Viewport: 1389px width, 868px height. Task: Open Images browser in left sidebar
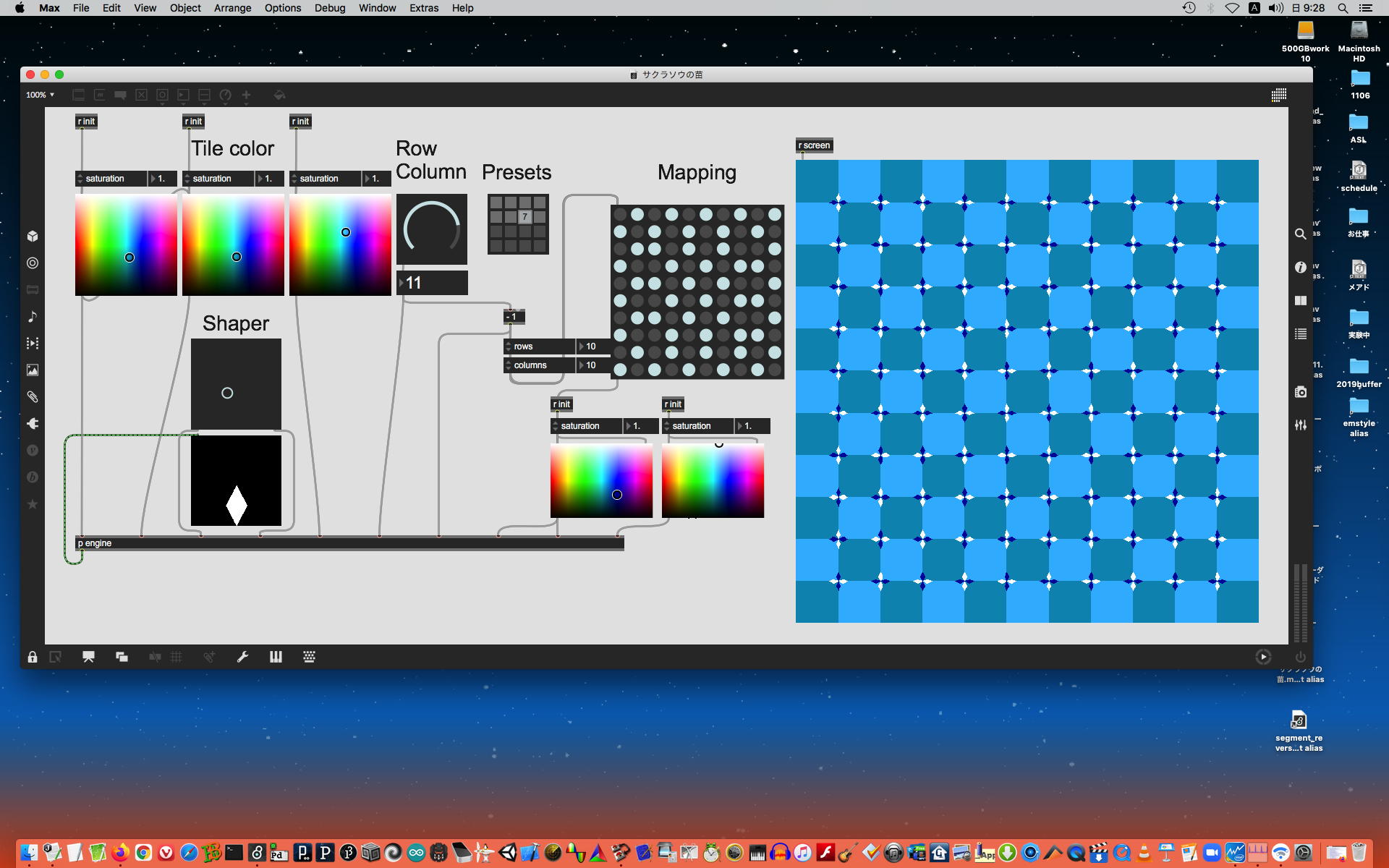[x=33, y=370]
